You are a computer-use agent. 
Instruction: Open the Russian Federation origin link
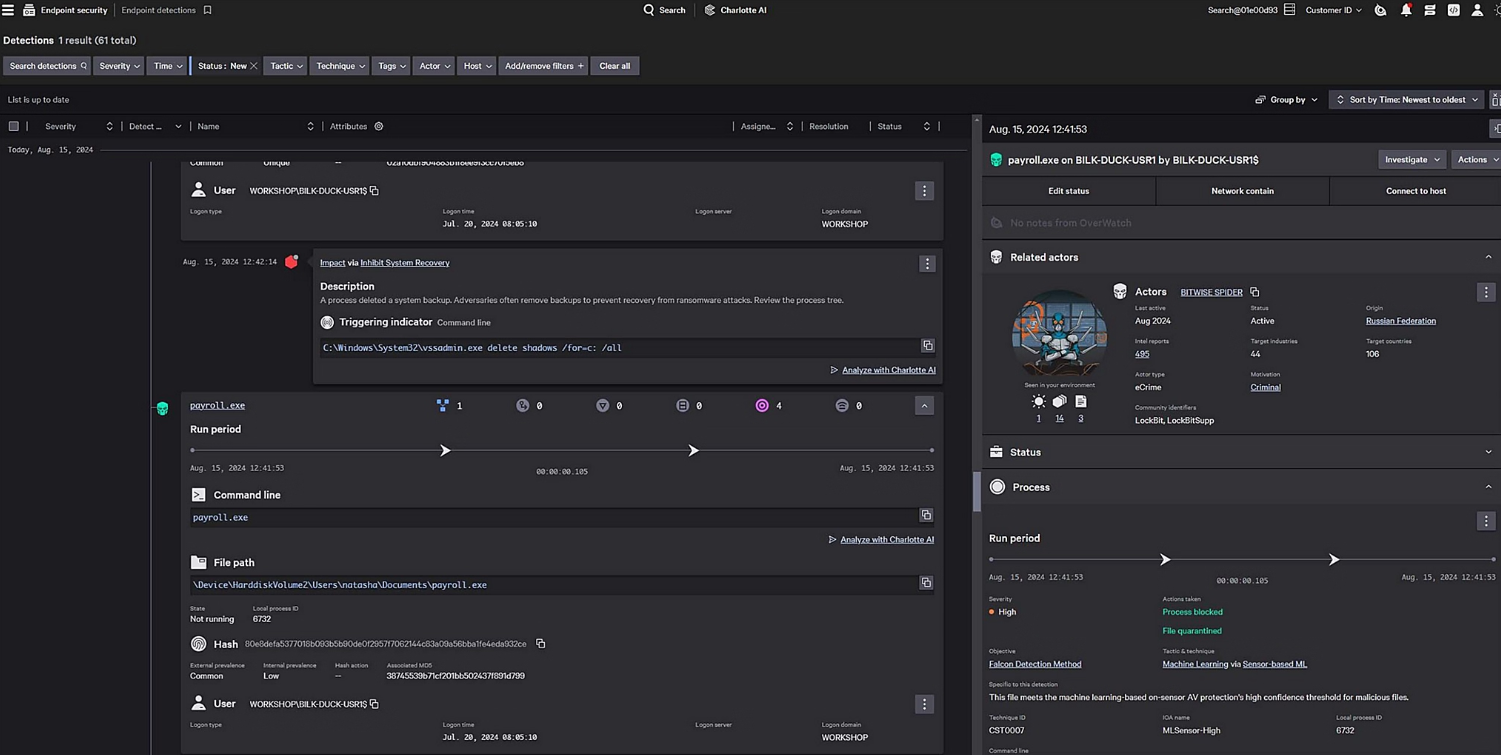[x=1400, y=321]
